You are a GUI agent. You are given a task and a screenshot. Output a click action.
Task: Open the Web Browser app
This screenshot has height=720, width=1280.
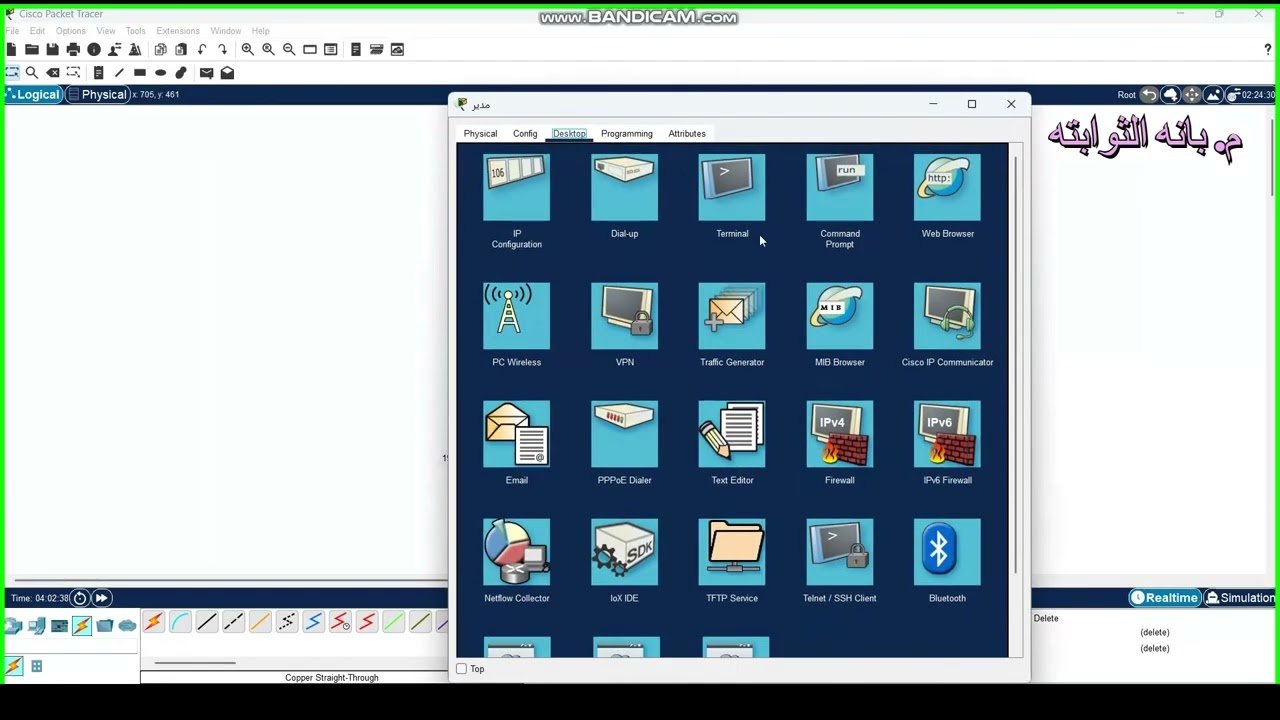click(947, 188)
